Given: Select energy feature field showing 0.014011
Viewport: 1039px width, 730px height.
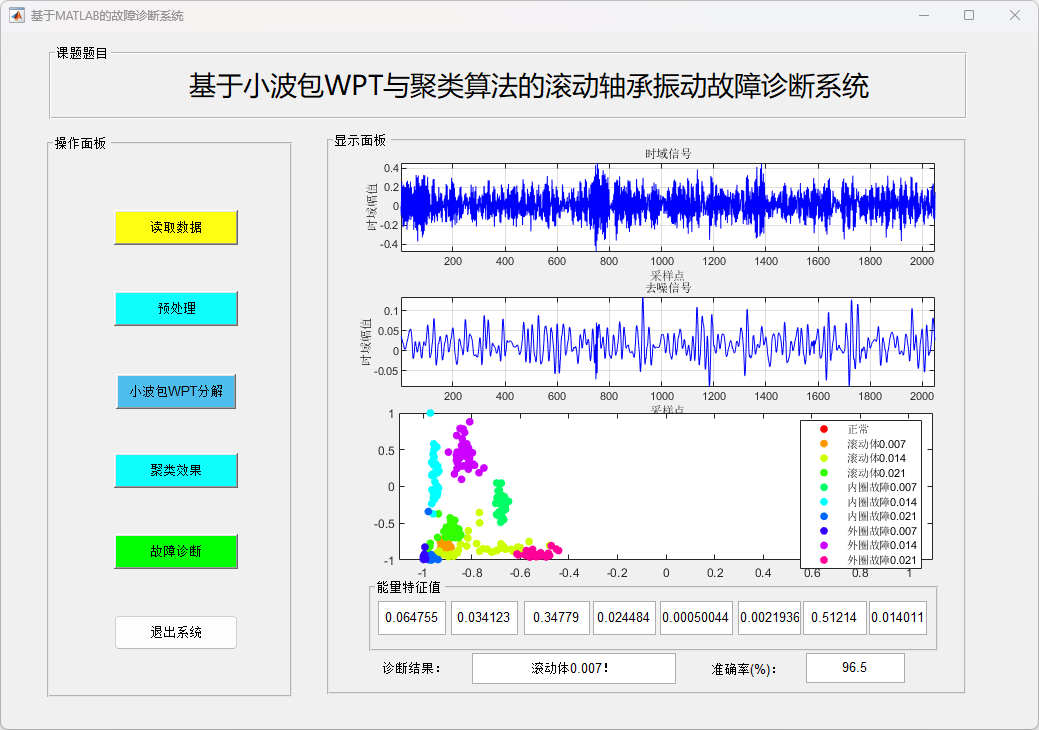Looking at the screenshot, I should (897, 618).
